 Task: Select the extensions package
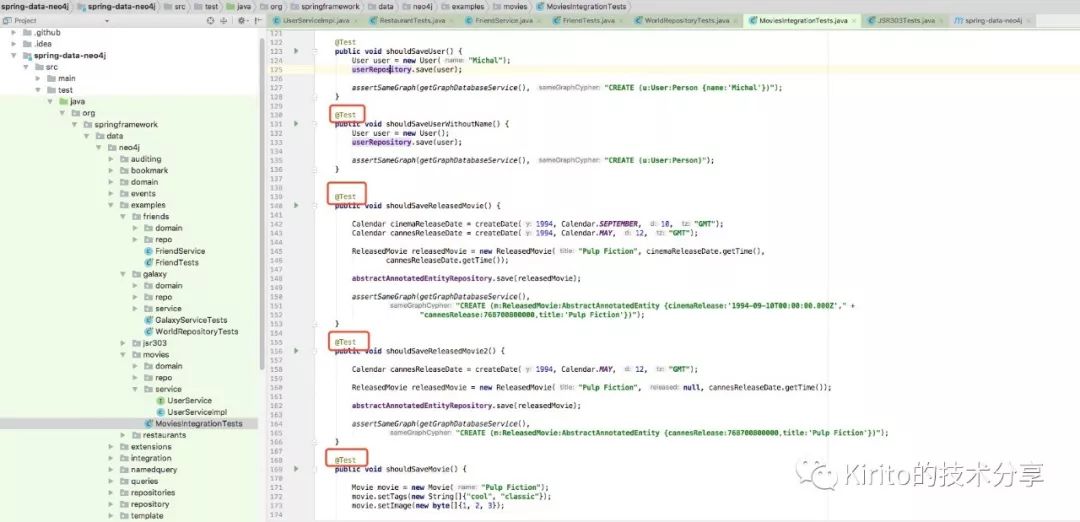pos(151,446)
